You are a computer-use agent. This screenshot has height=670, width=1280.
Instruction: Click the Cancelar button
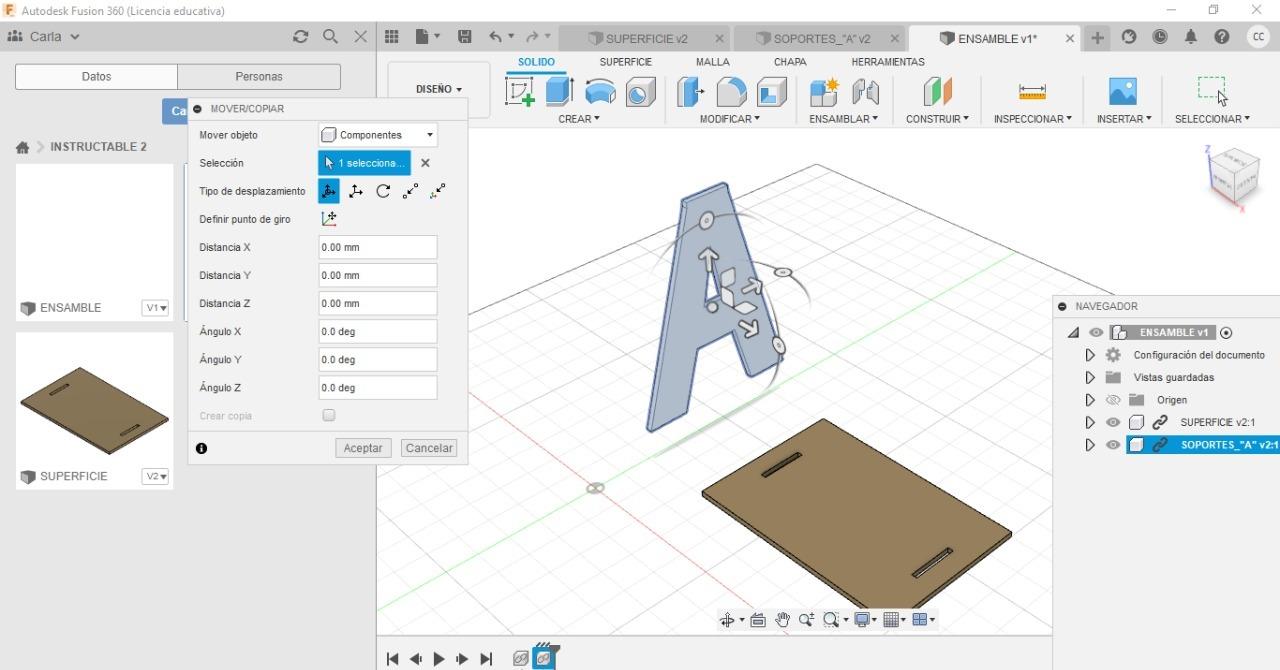click(429, 448)
